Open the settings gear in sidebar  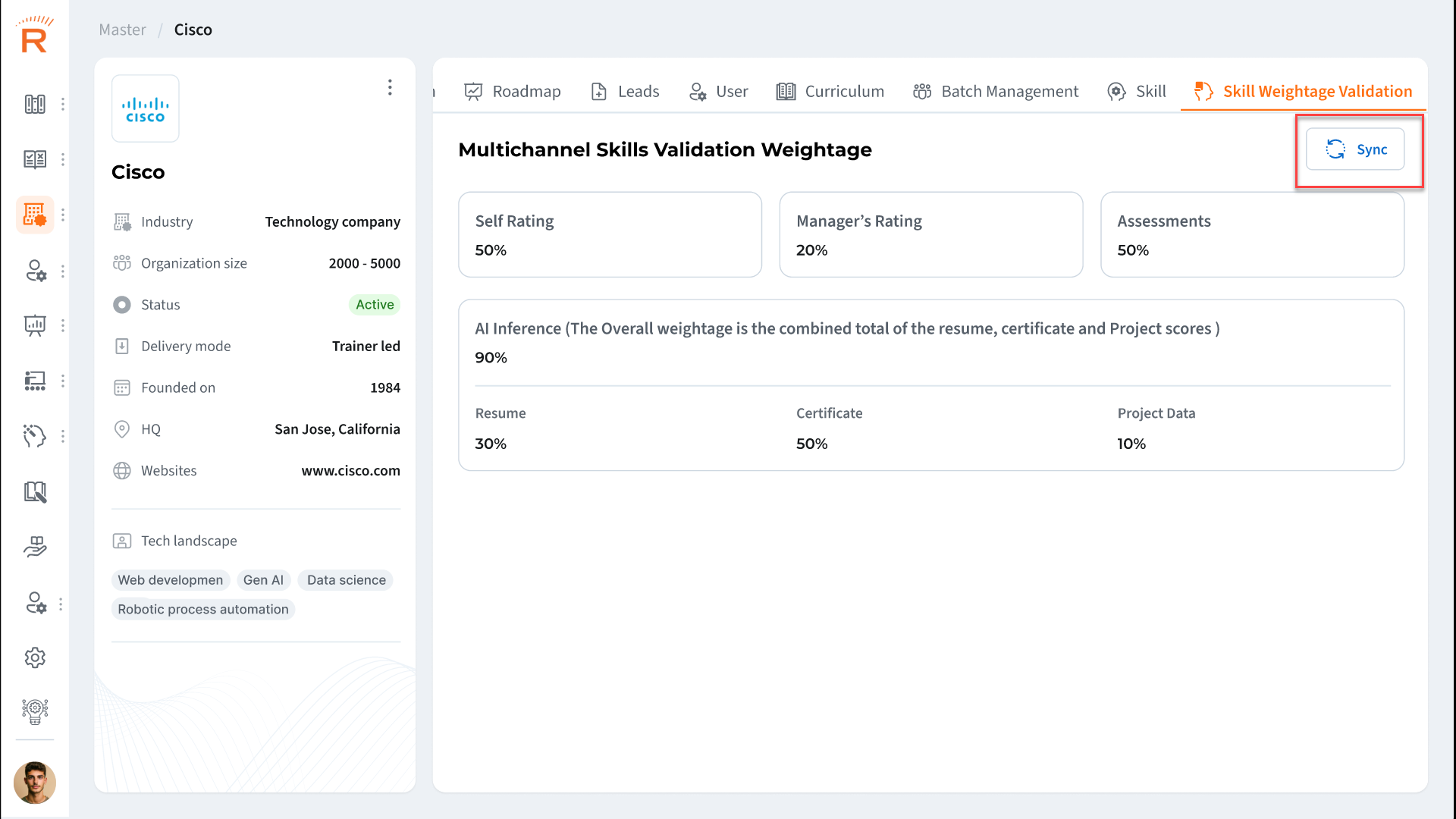point(35,657)
